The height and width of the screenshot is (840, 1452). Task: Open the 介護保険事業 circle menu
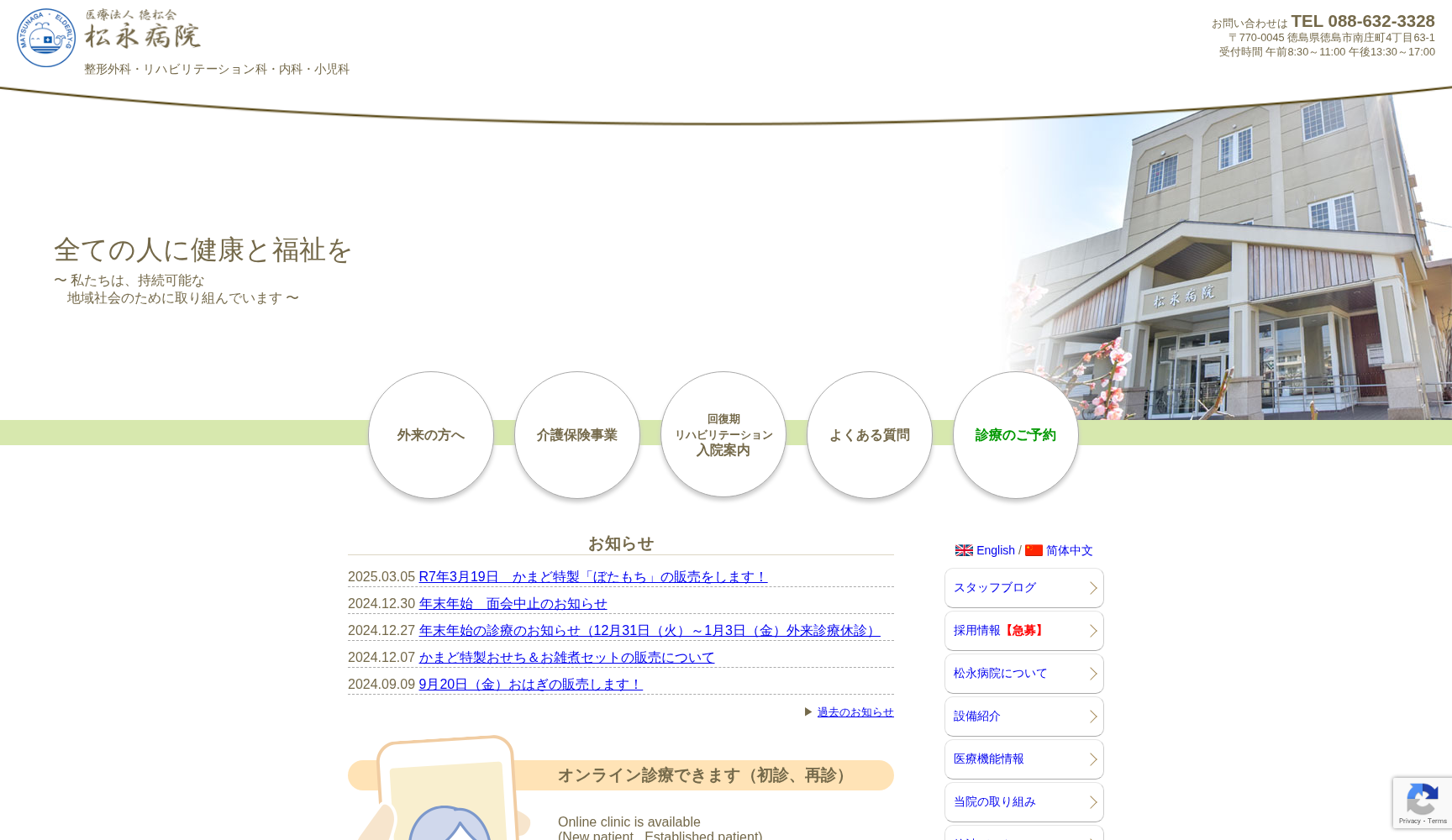(577, 435)
